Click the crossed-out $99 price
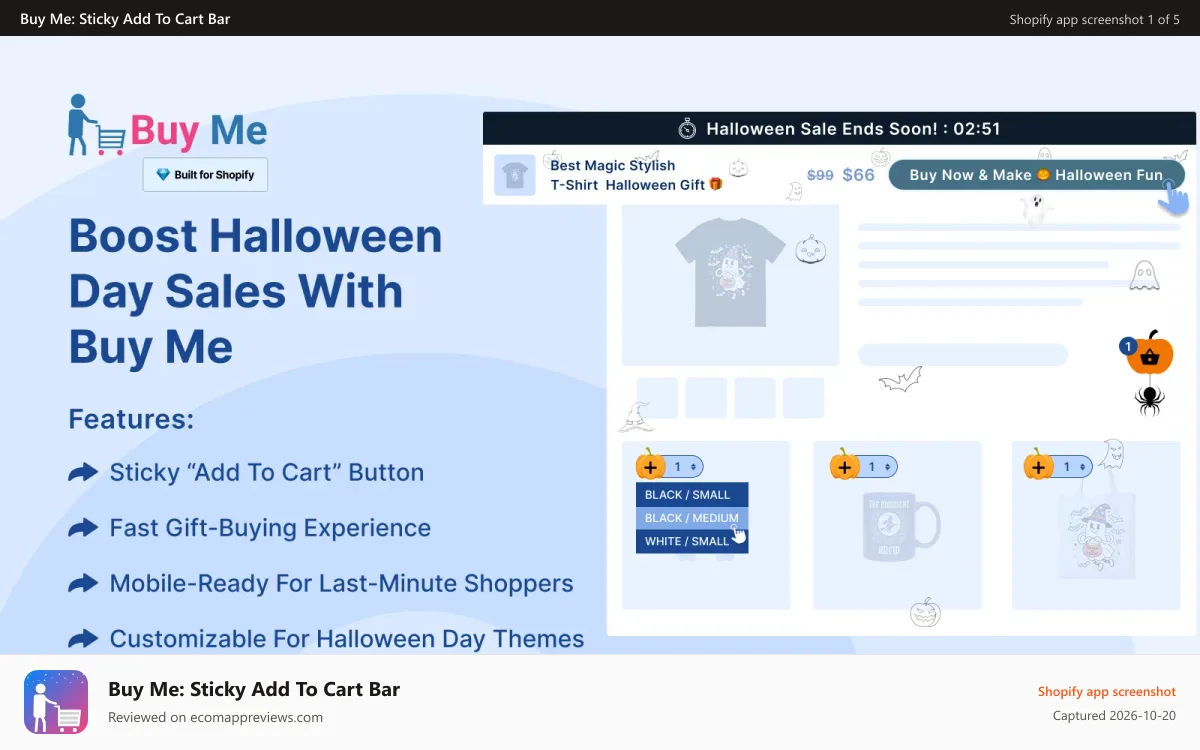 point(820,175)
